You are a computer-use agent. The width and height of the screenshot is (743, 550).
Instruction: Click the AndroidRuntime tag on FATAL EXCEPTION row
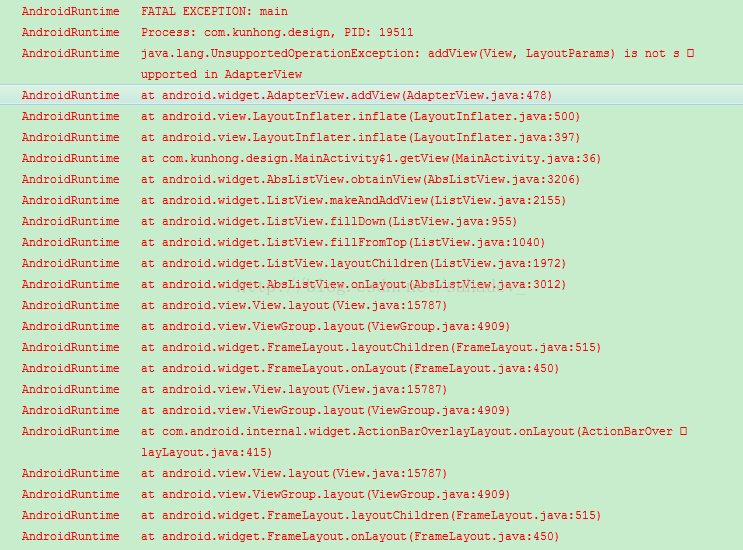tap(71, 11)
